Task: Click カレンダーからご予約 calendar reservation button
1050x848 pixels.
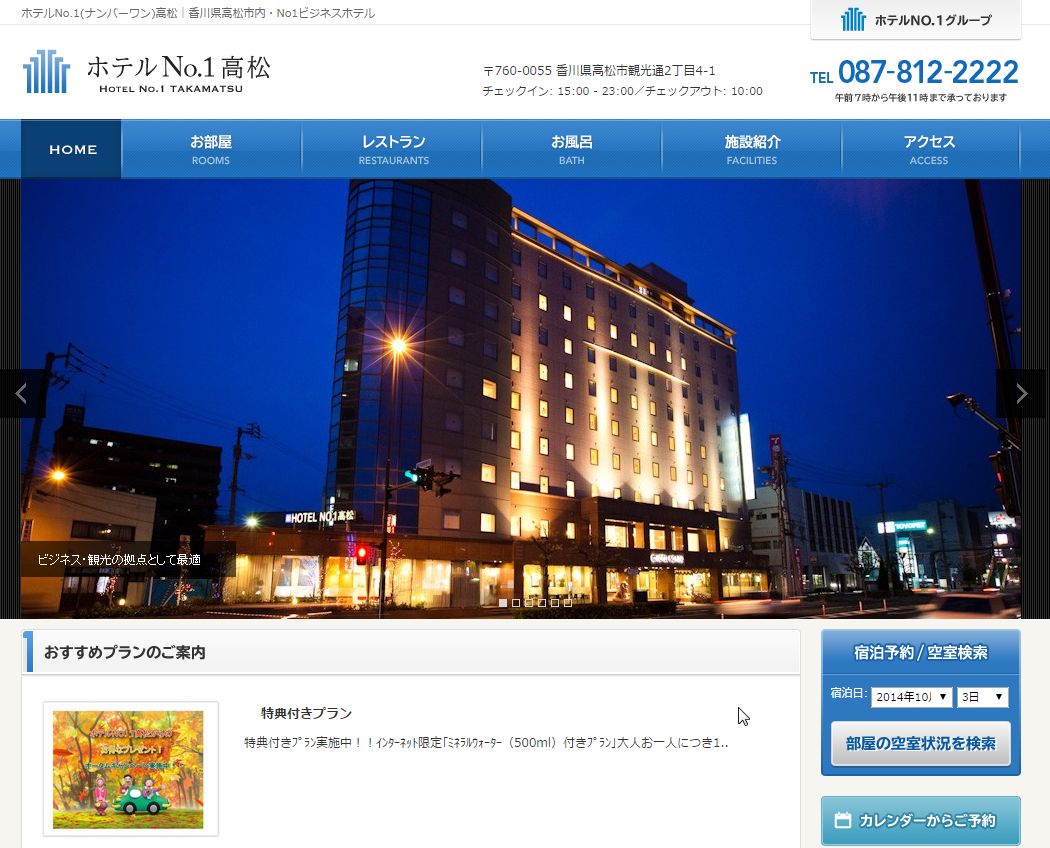Action: click(920, 821)
